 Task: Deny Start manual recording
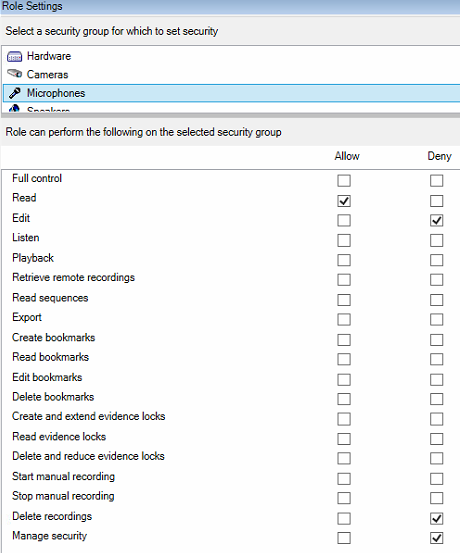pyautogui.click(x=436, y=479)
